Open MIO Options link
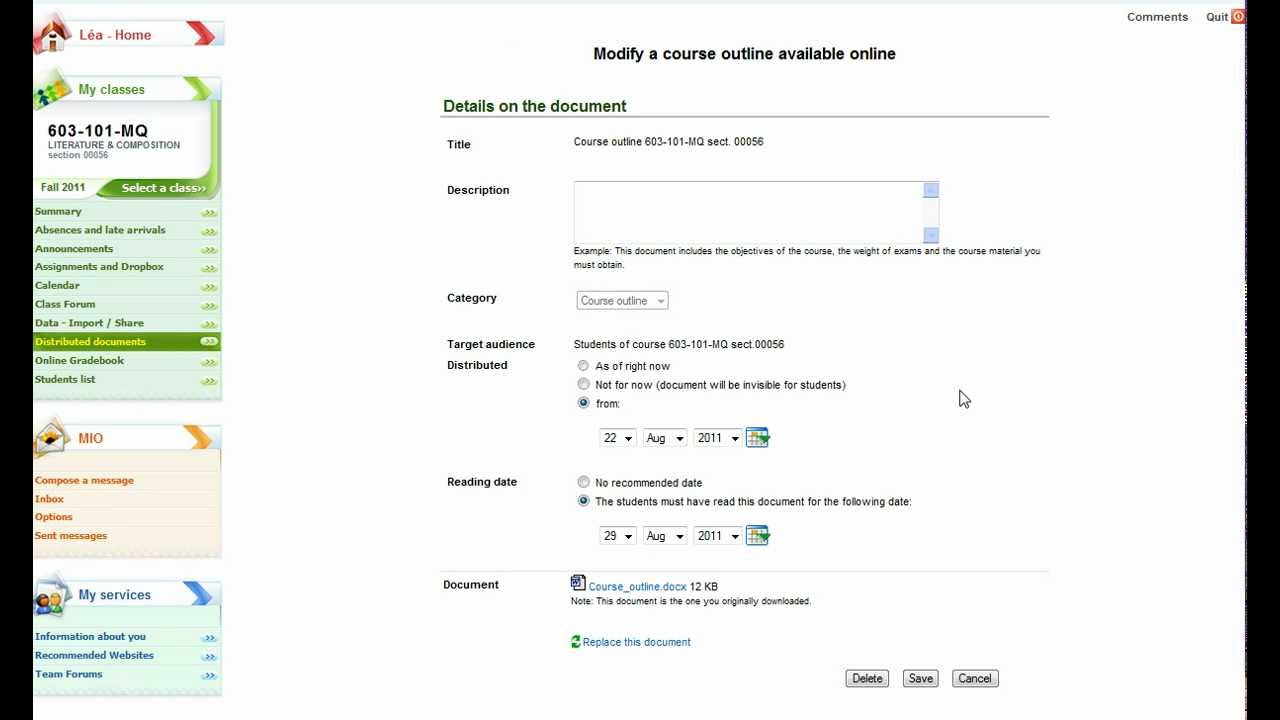The height and width of the screenshot is (720, 1280). [54, 518]
